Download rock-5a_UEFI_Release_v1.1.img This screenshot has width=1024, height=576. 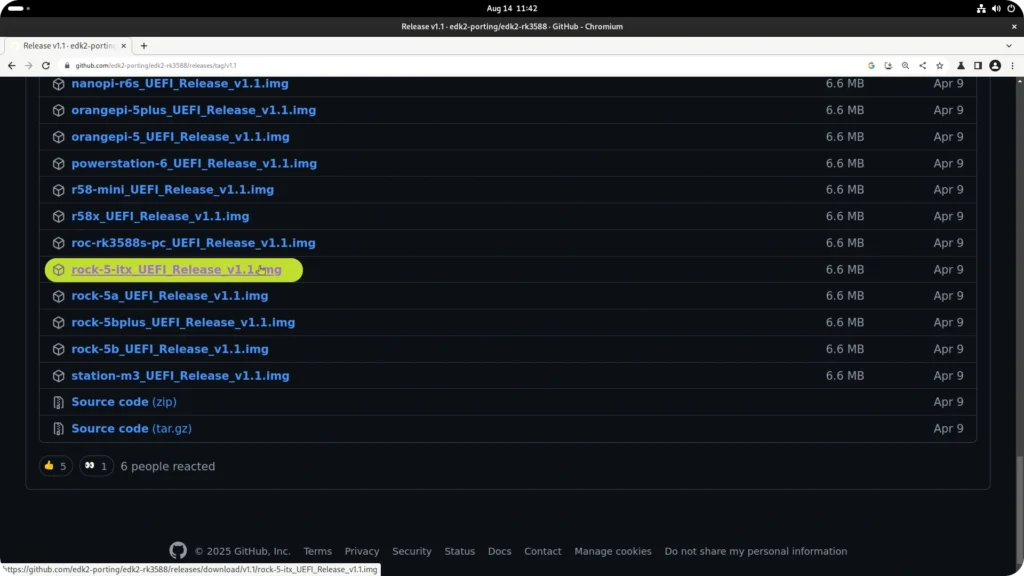[170, 296]
